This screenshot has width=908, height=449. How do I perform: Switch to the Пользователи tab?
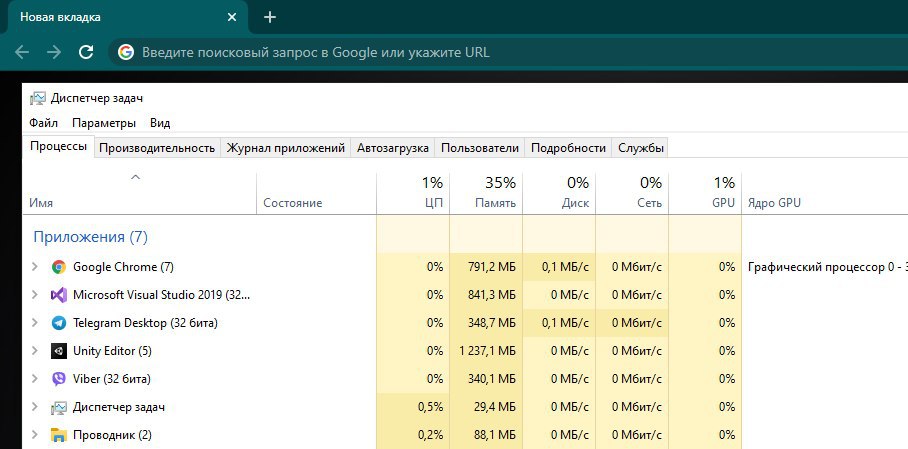point(479,148)
